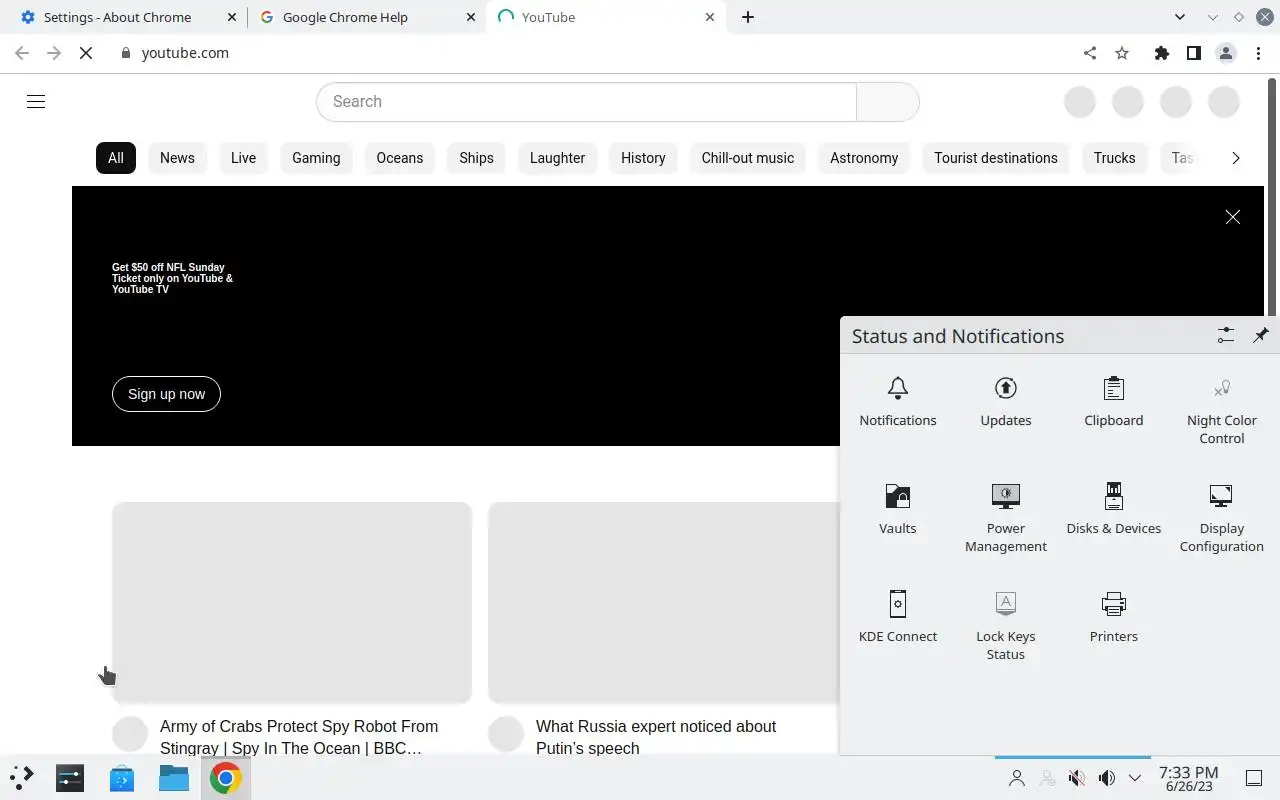
Task: Click the muted audio tray icon
Action: click(x=1076, y=778)
